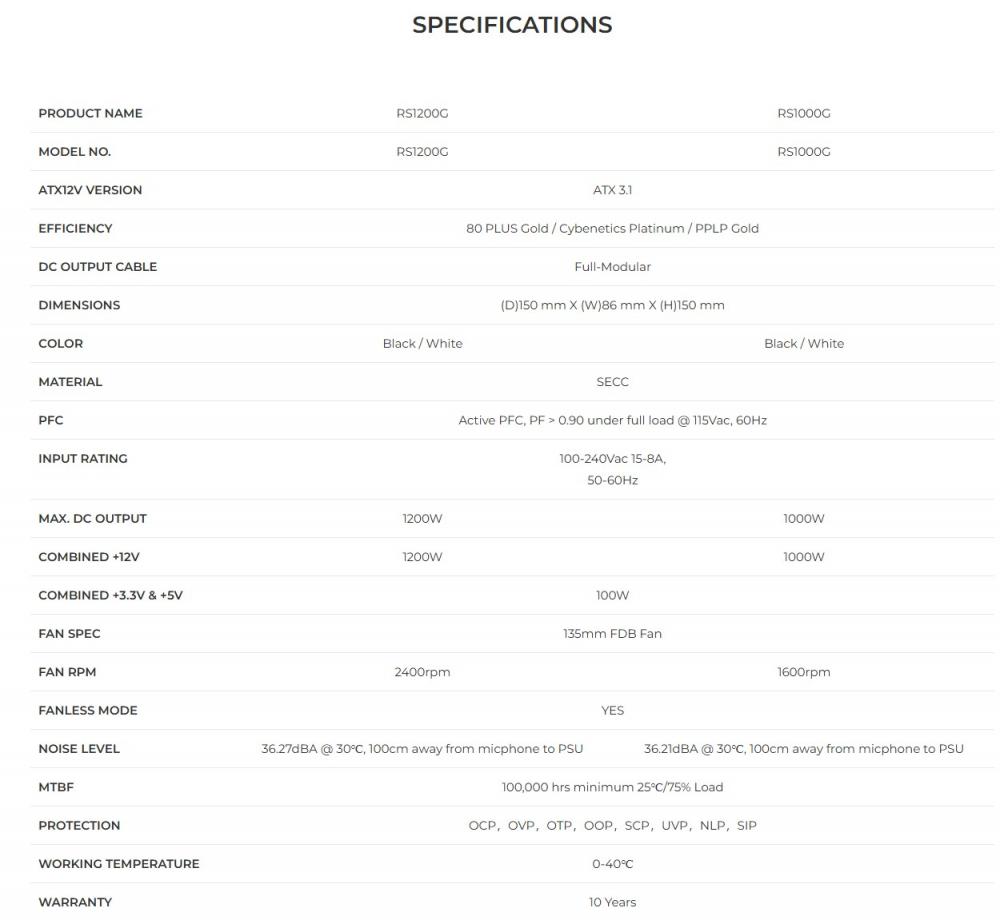Click the 2400rpm fan speed value
This screenshot has height=920, width=1000.
pos(422,672)
